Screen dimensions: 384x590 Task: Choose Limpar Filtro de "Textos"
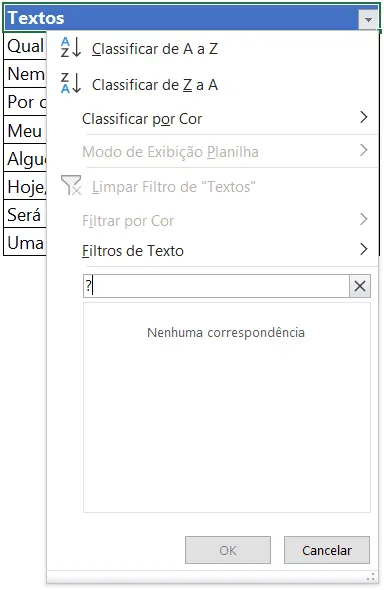click(x=174, y=187)
